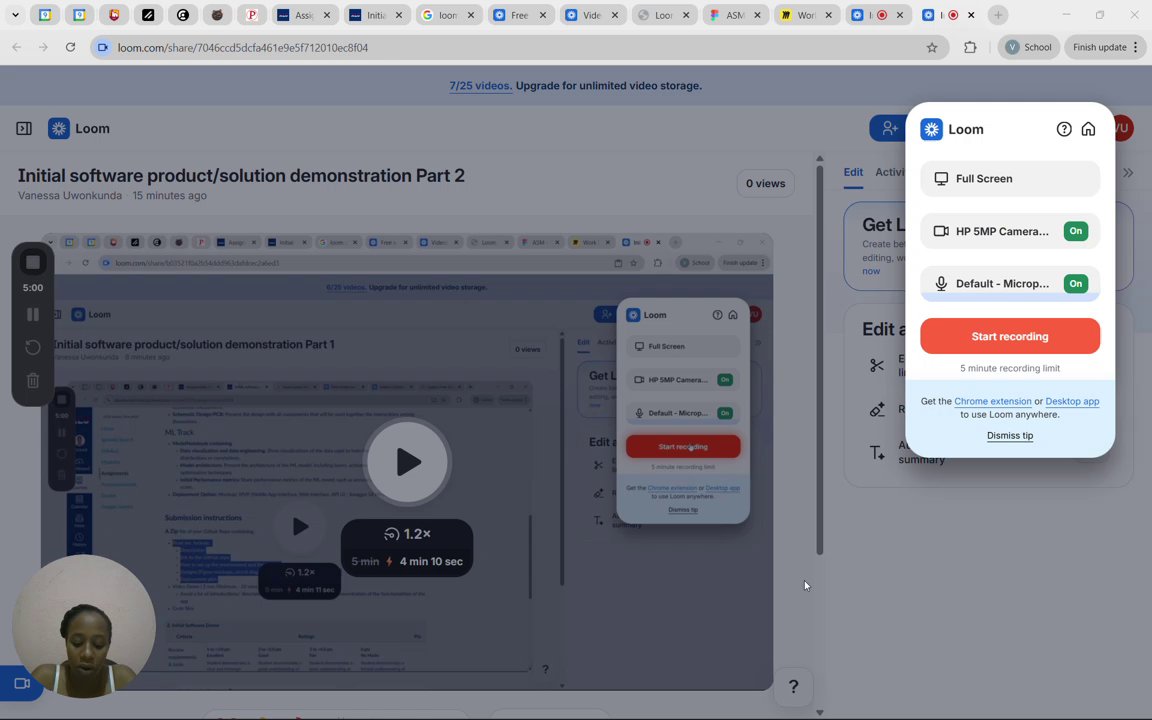Toggle the sidebar panel icon beside Loom logo
This screenshot has width=1152, height=720.
[x=24, y=129]
